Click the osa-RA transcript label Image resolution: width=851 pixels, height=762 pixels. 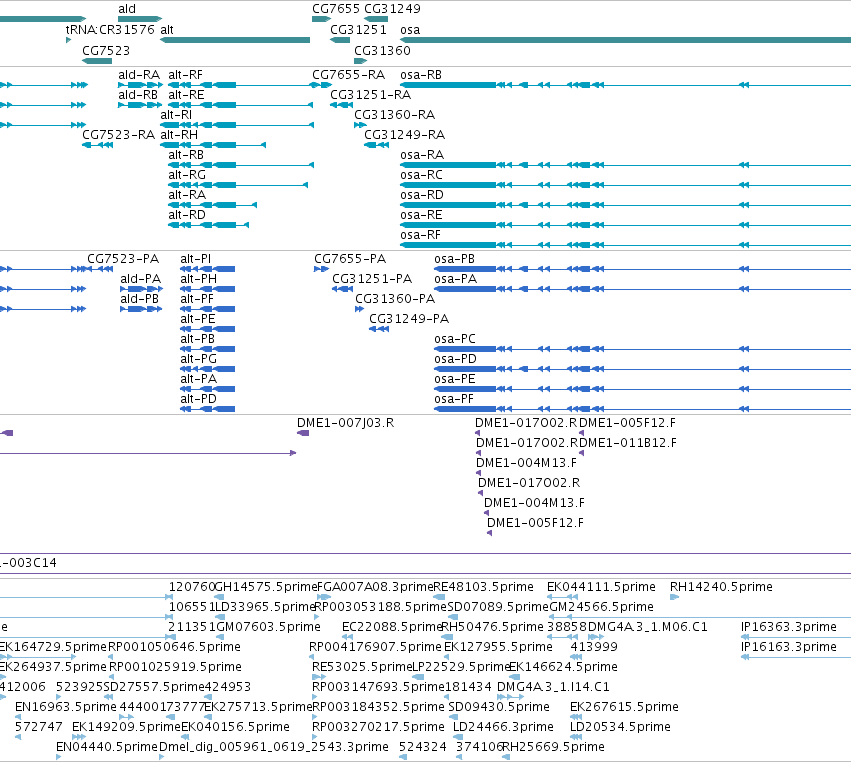click(422, 155)
